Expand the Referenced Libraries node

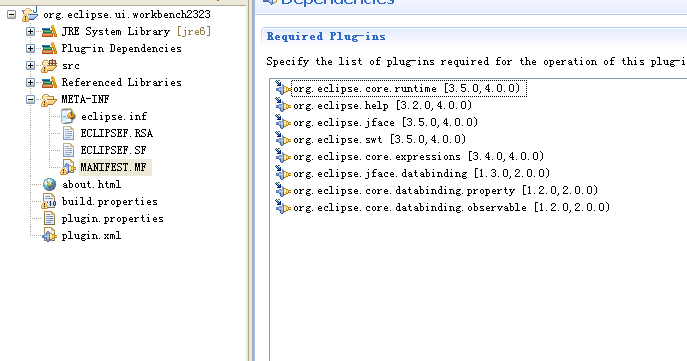(x=30, y=83)
